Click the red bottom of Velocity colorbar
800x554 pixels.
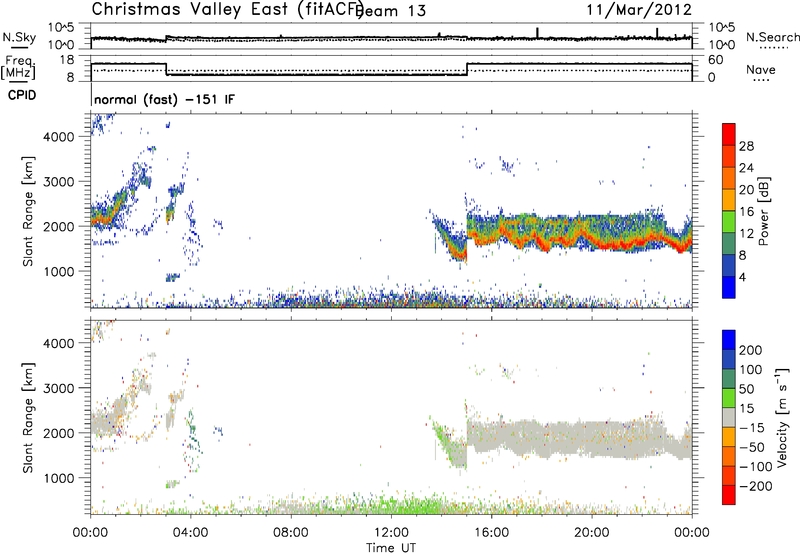click(x=729, y=495)
